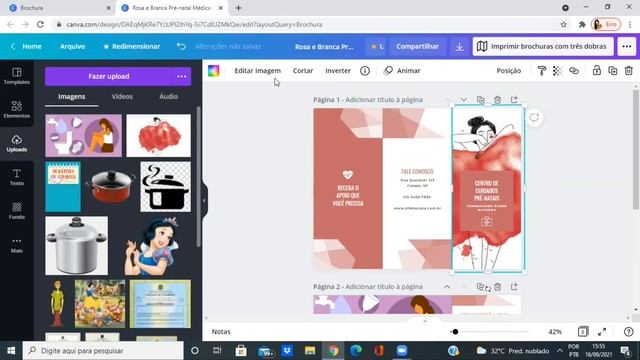Switch to the Áudio tab
This screenshot has height=360, width=640.
point(168,97)
